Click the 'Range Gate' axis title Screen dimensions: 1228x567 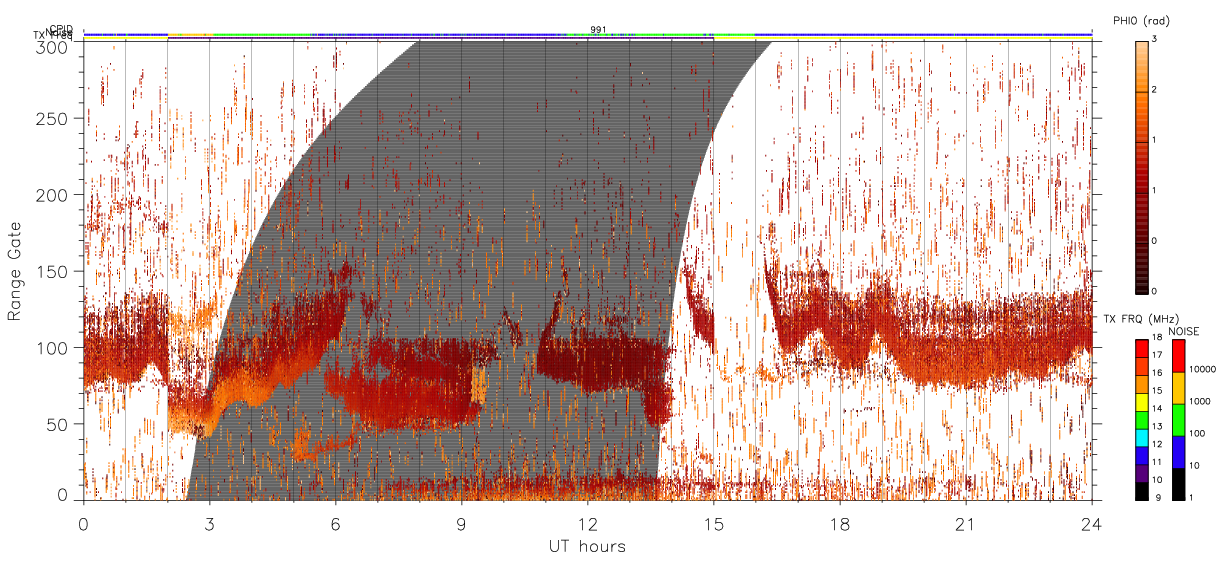(x=14, y=271)
